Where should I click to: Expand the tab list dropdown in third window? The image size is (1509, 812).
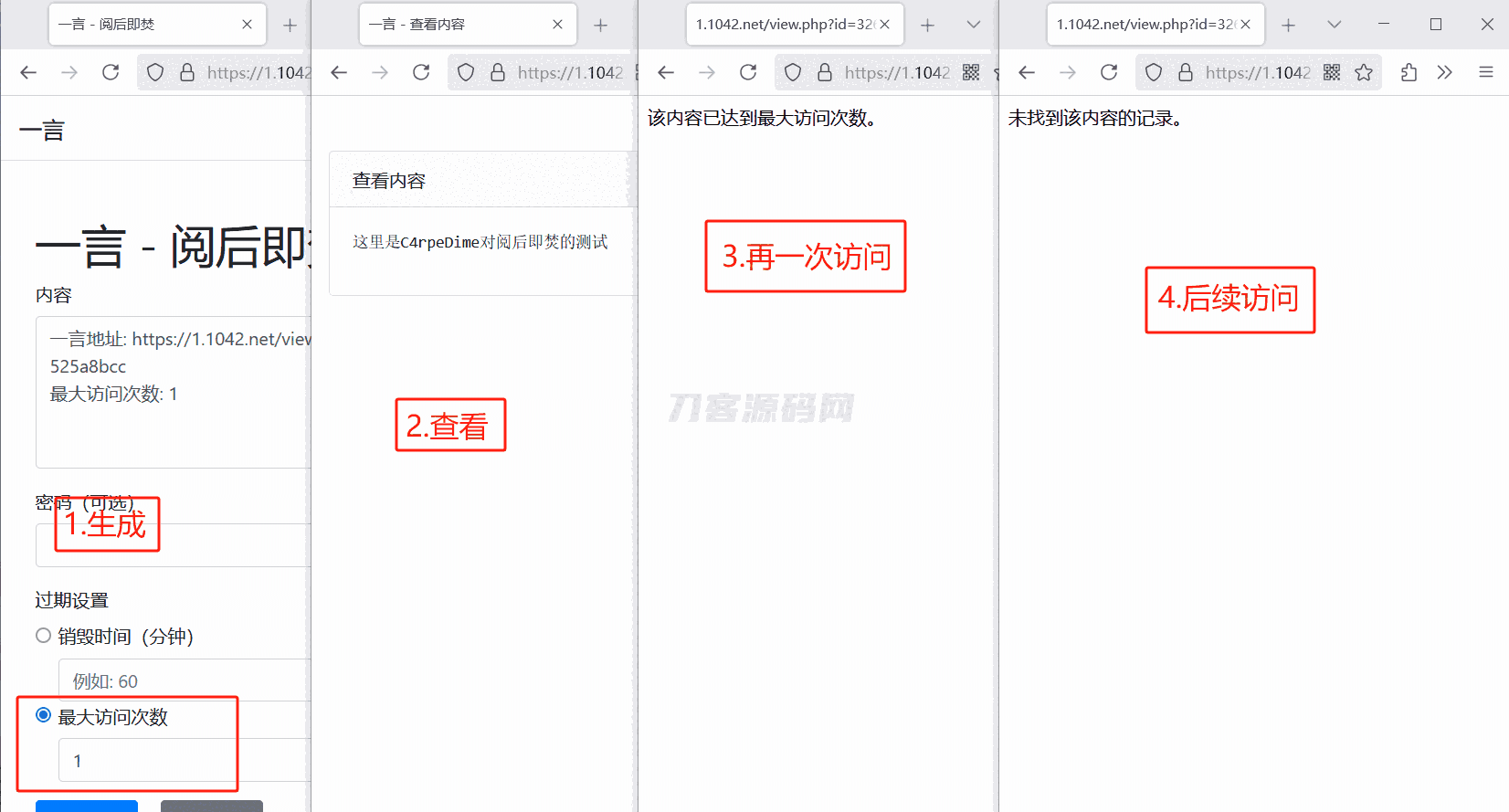(x=974, y=25)
